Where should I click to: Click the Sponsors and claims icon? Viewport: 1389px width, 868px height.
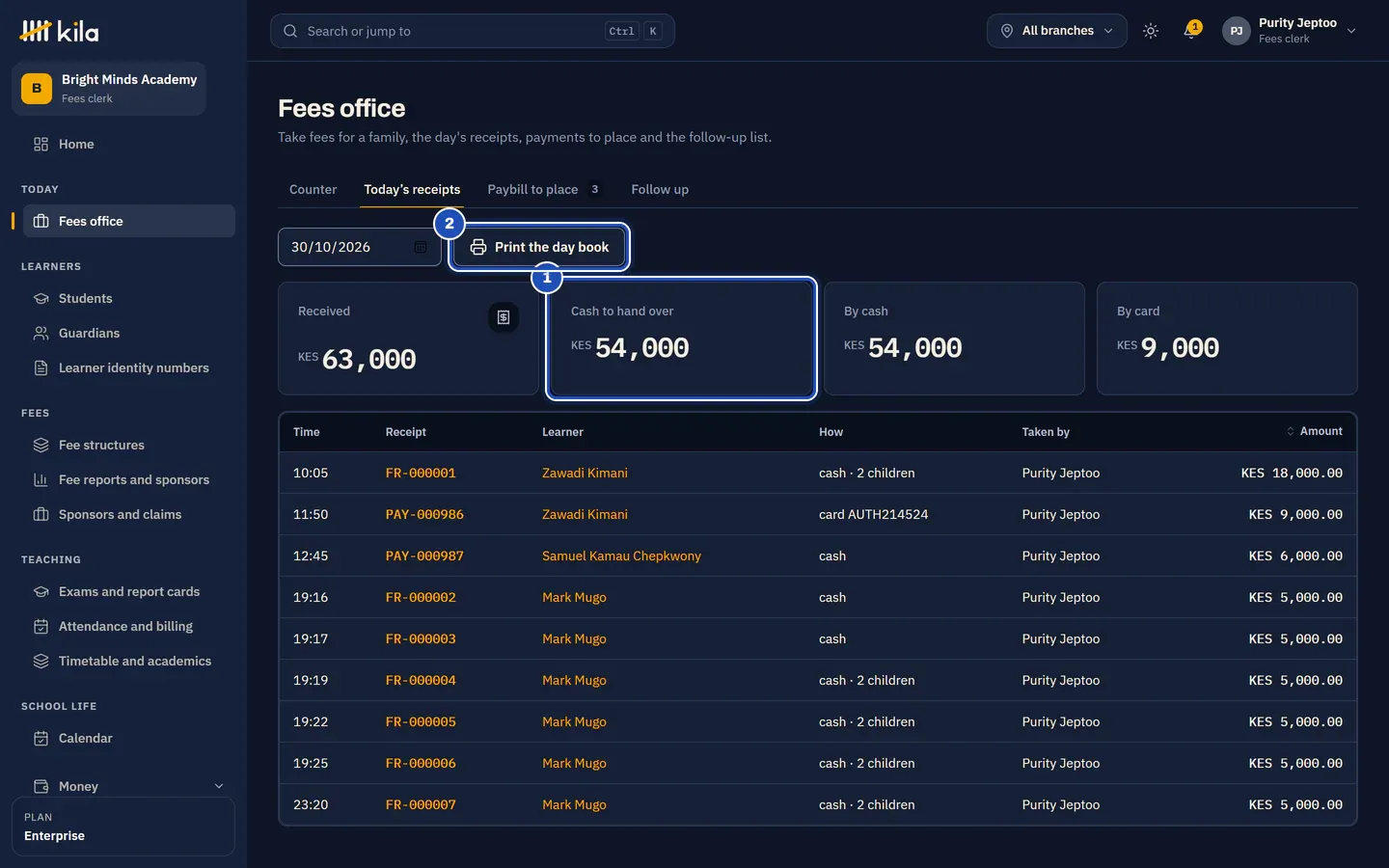[41, 514]
